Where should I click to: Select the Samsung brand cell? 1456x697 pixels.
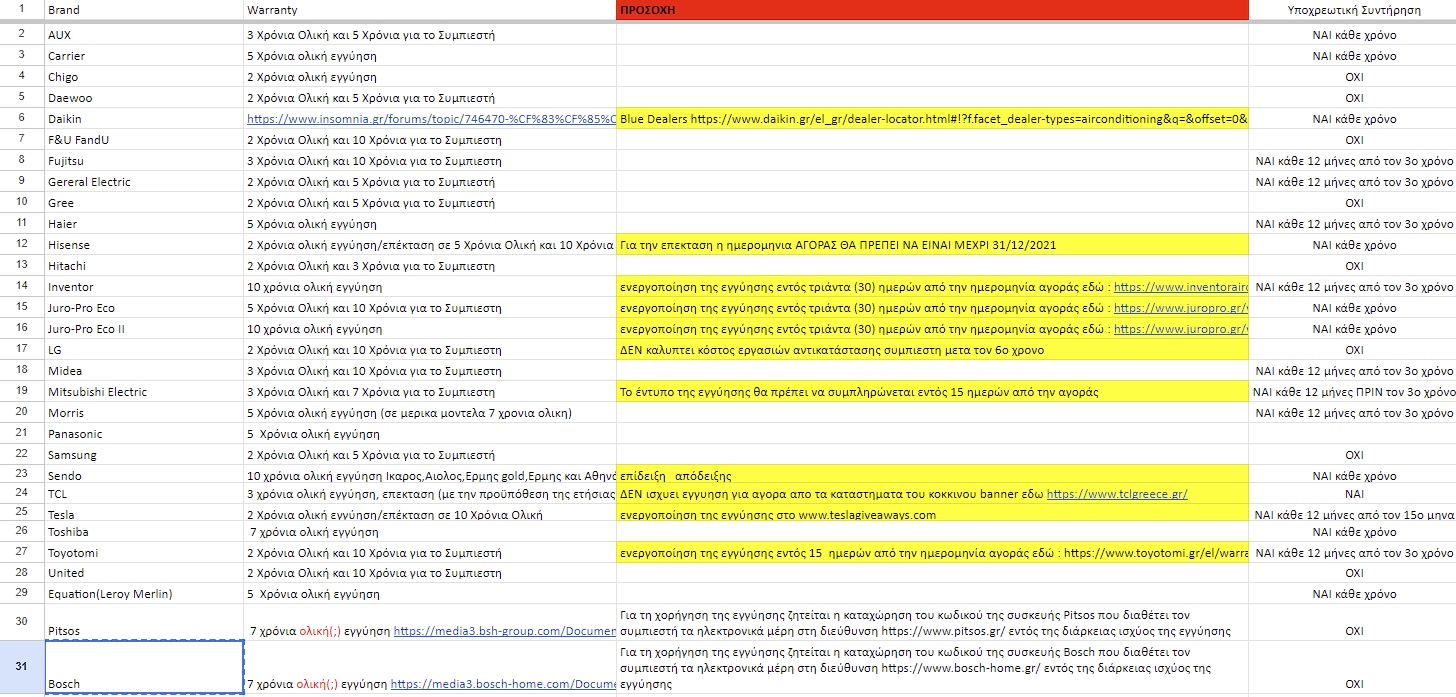[x=144, y=455]
